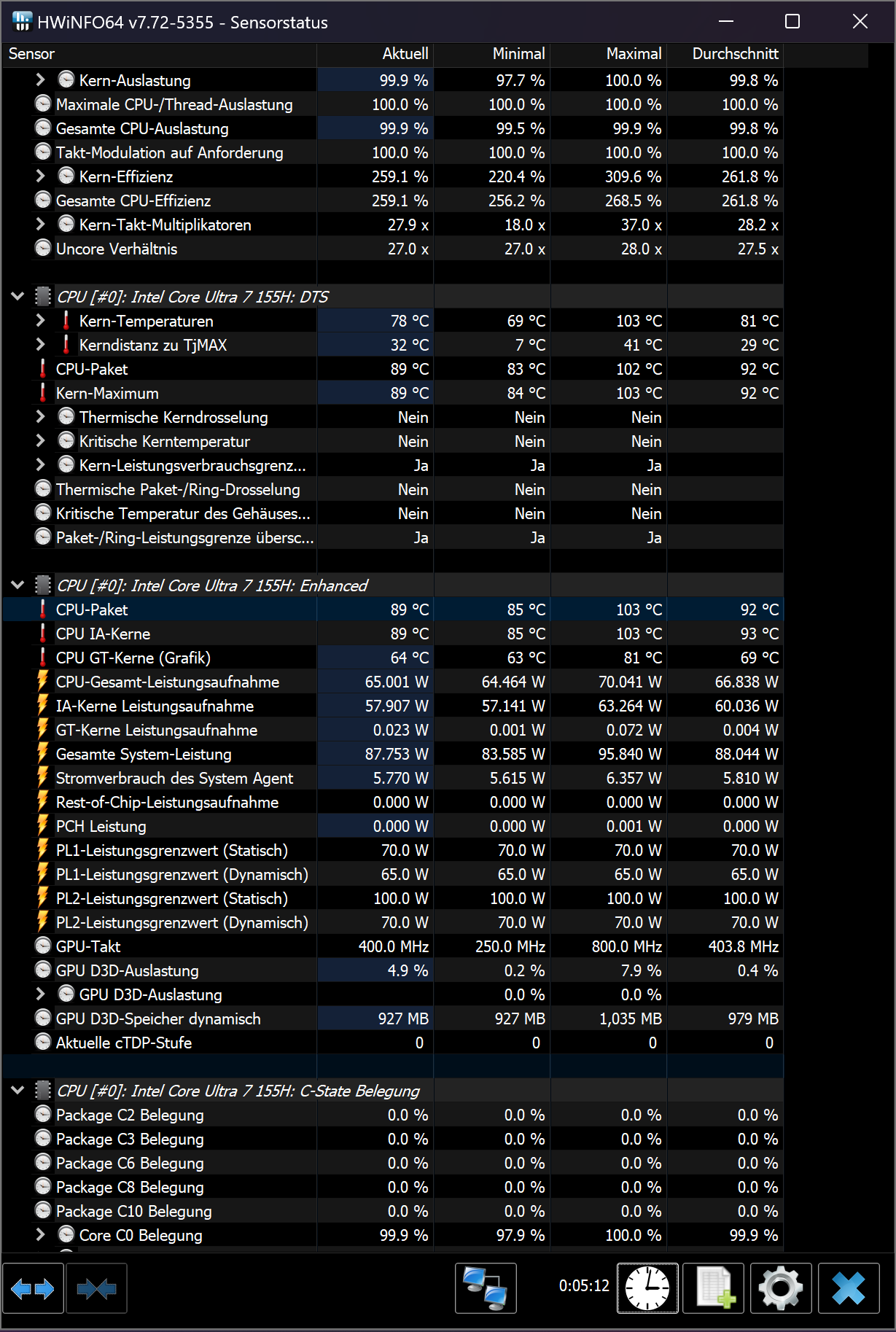The height and width of the screenshot is (1332, 896).
Task: Expand the GPU D3D-Auslastung sub-row
Action: pos(41,994)
